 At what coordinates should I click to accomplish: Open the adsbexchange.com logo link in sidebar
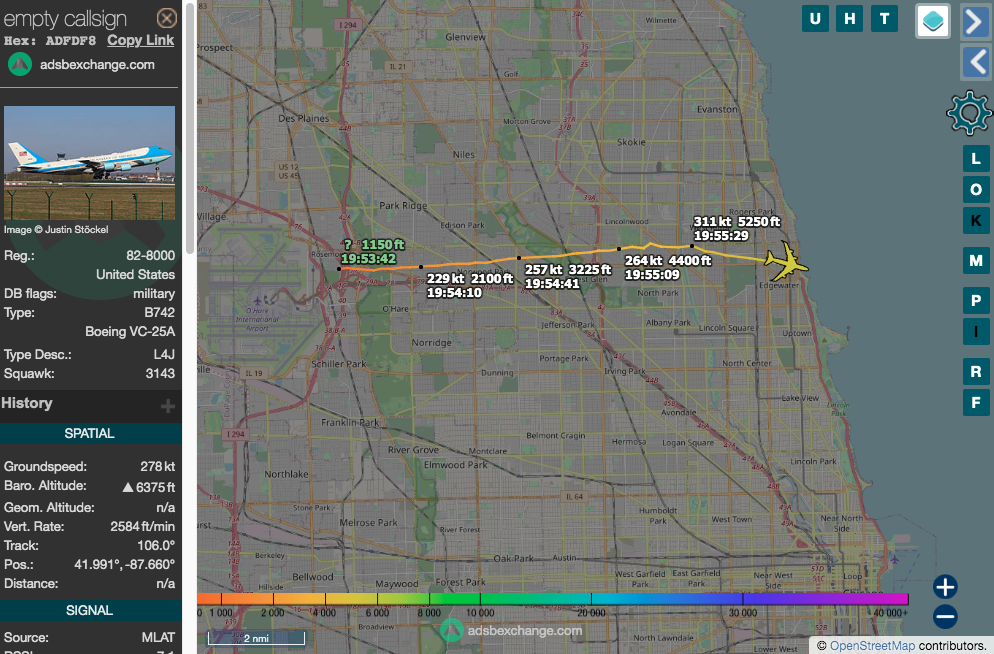click(81, 65)
